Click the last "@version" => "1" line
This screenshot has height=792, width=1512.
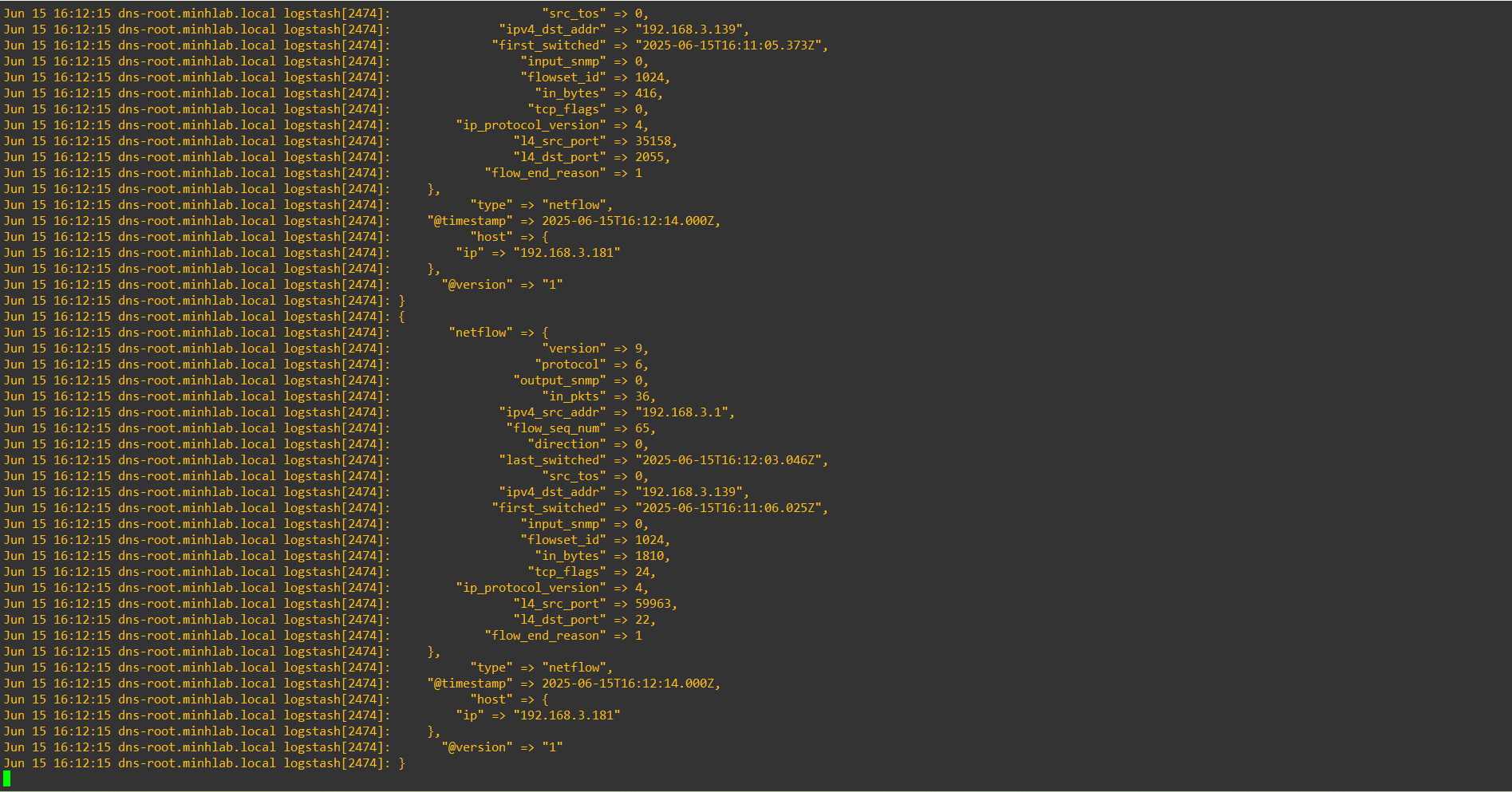point(502,747)
